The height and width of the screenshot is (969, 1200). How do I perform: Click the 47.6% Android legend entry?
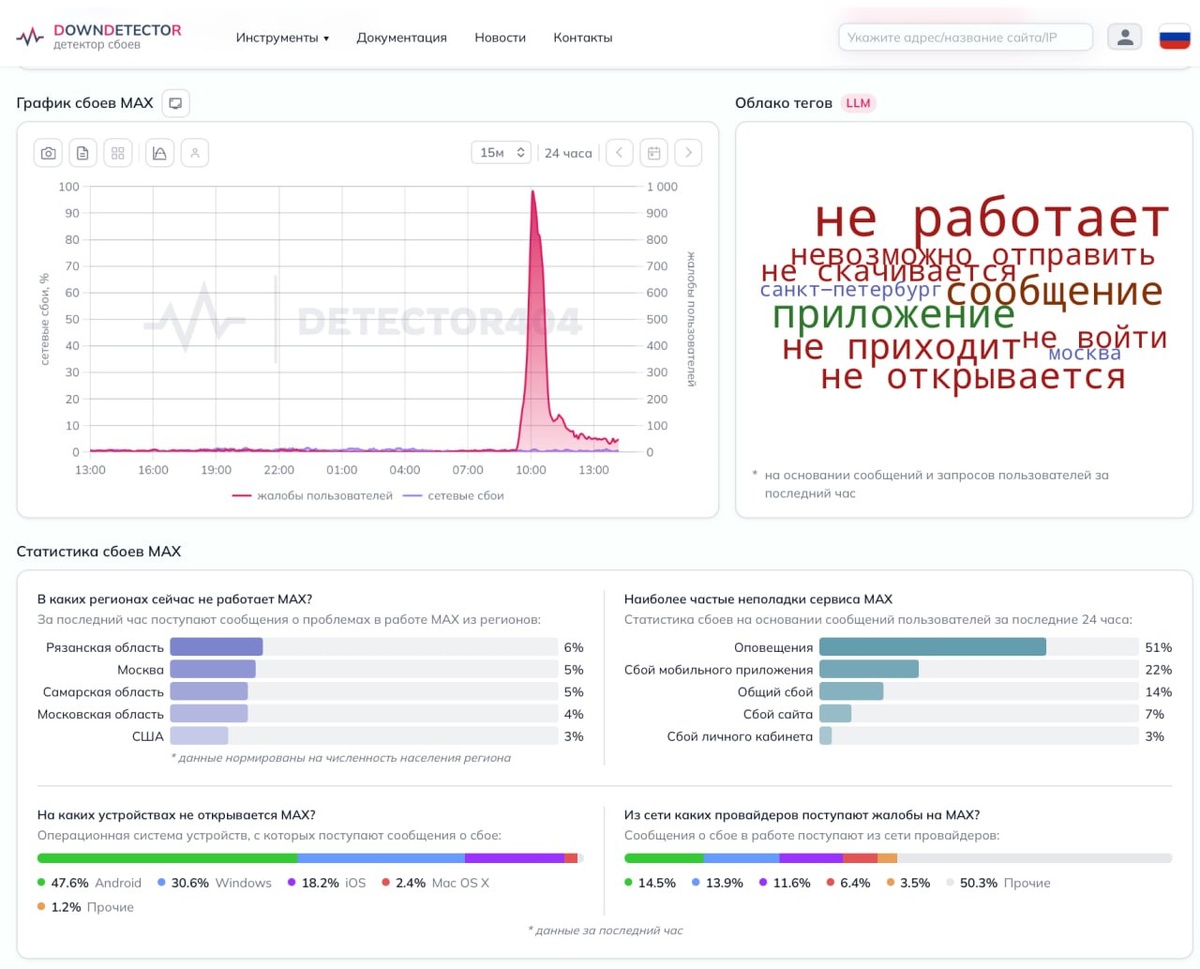[x=89, y=883]
